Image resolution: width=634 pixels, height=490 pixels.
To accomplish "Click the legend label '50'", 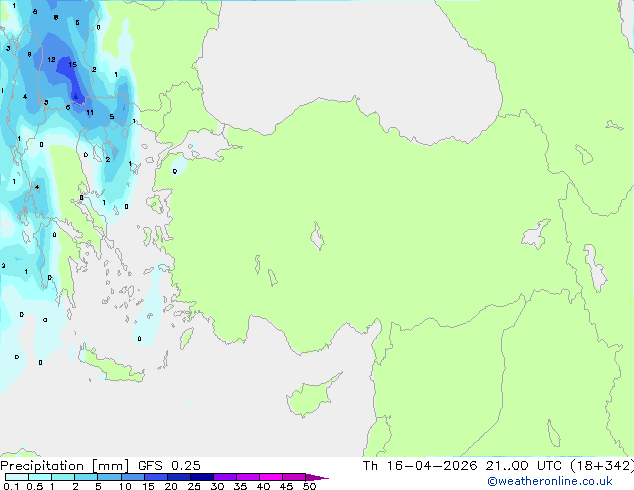I will click(x=309, y=486).
